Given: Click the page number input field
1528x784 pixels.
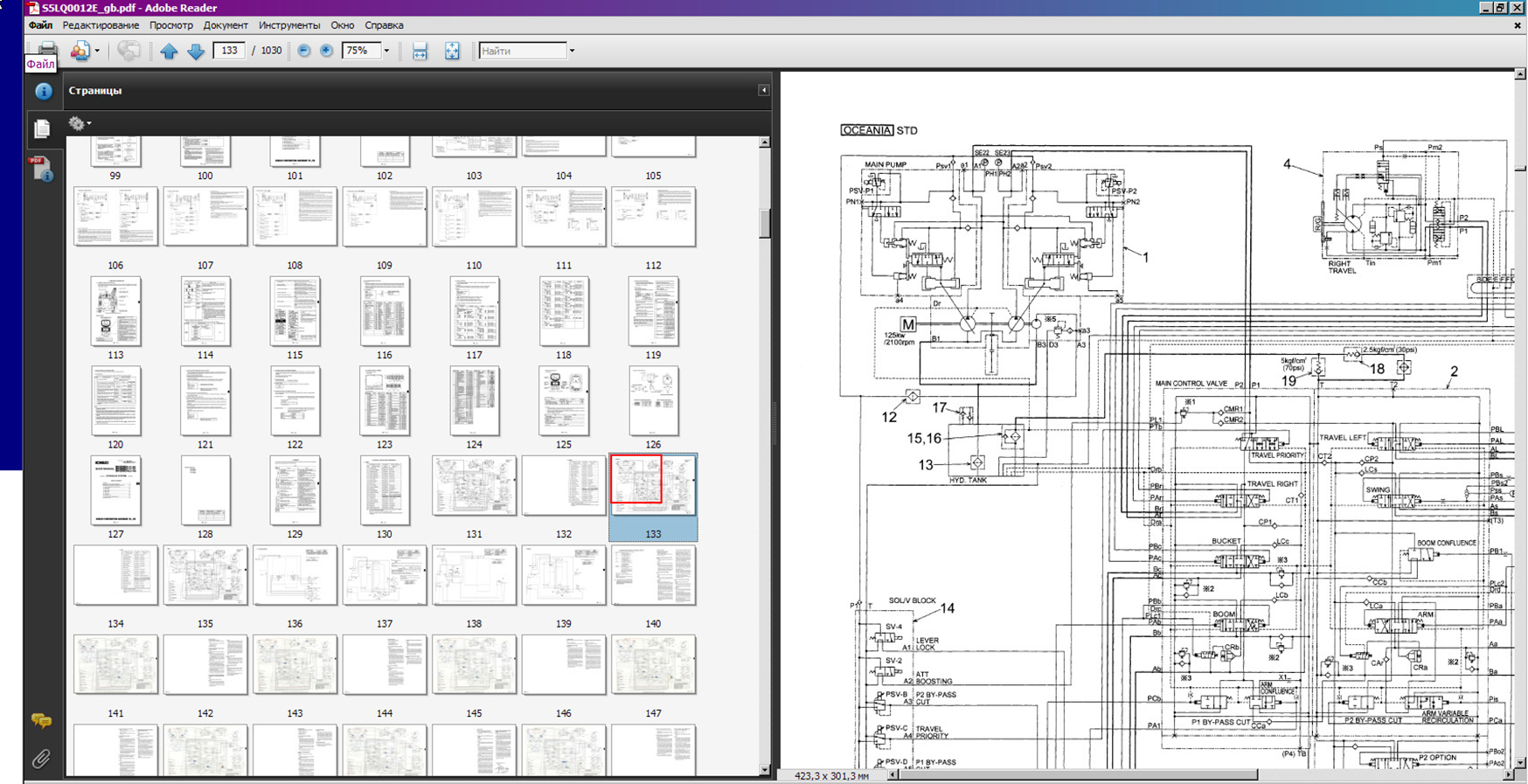Looking at the screenshot, I should 229,51.
